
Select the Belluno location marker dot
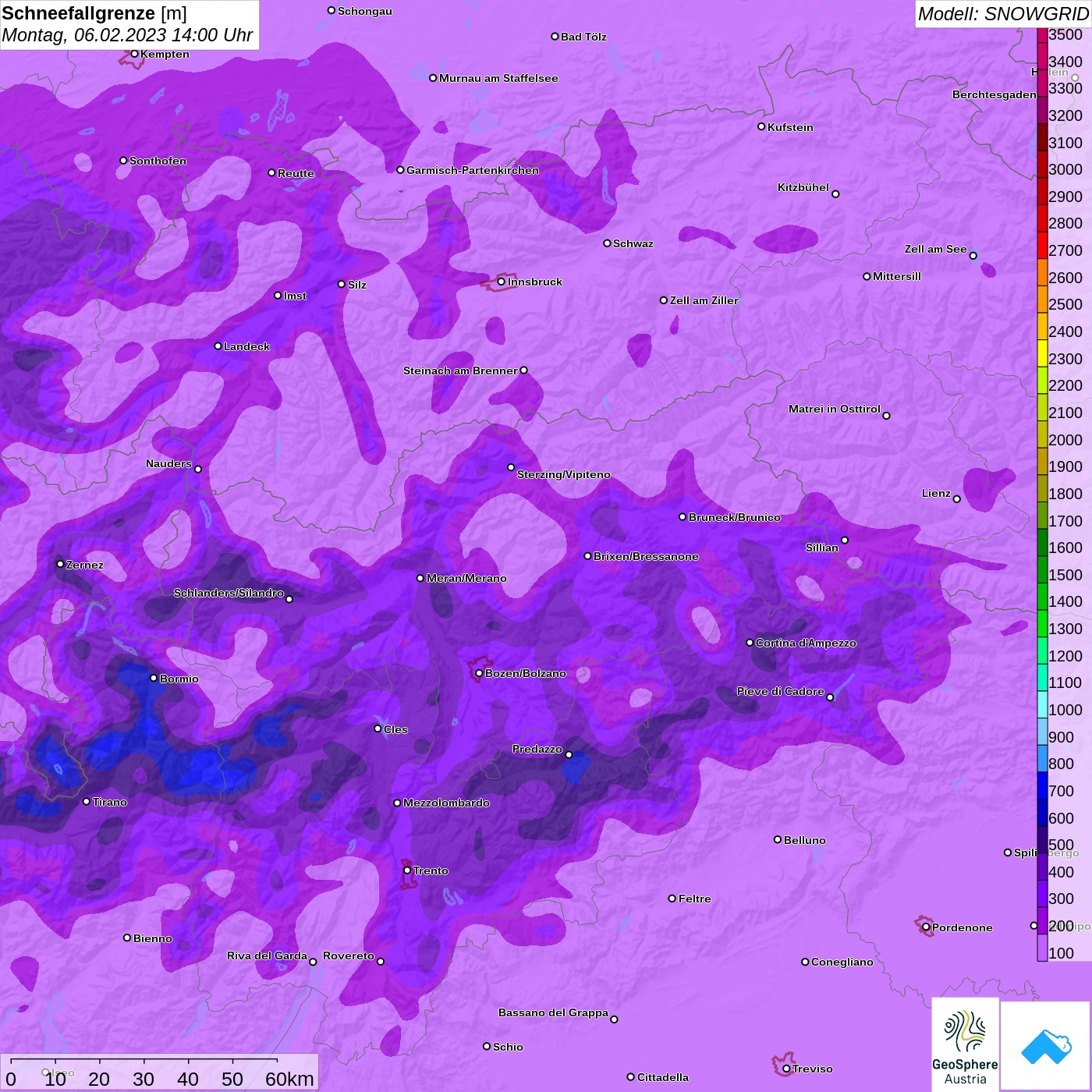778,839
